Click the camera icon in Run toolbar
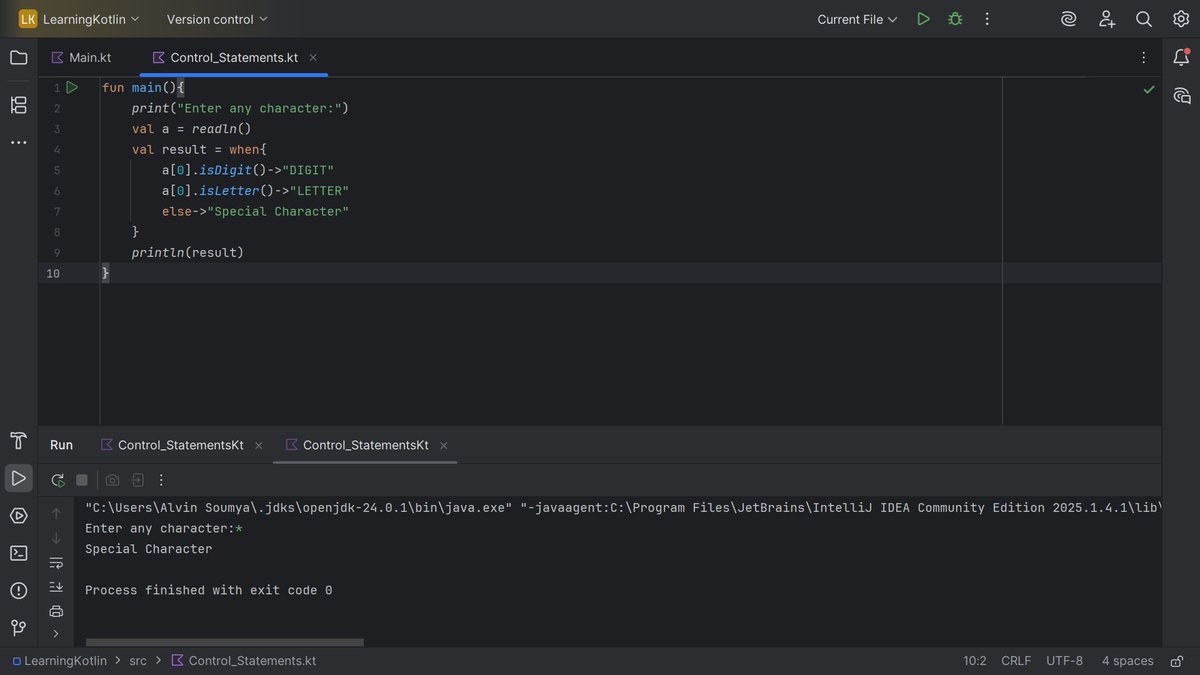 click(112, 480)
